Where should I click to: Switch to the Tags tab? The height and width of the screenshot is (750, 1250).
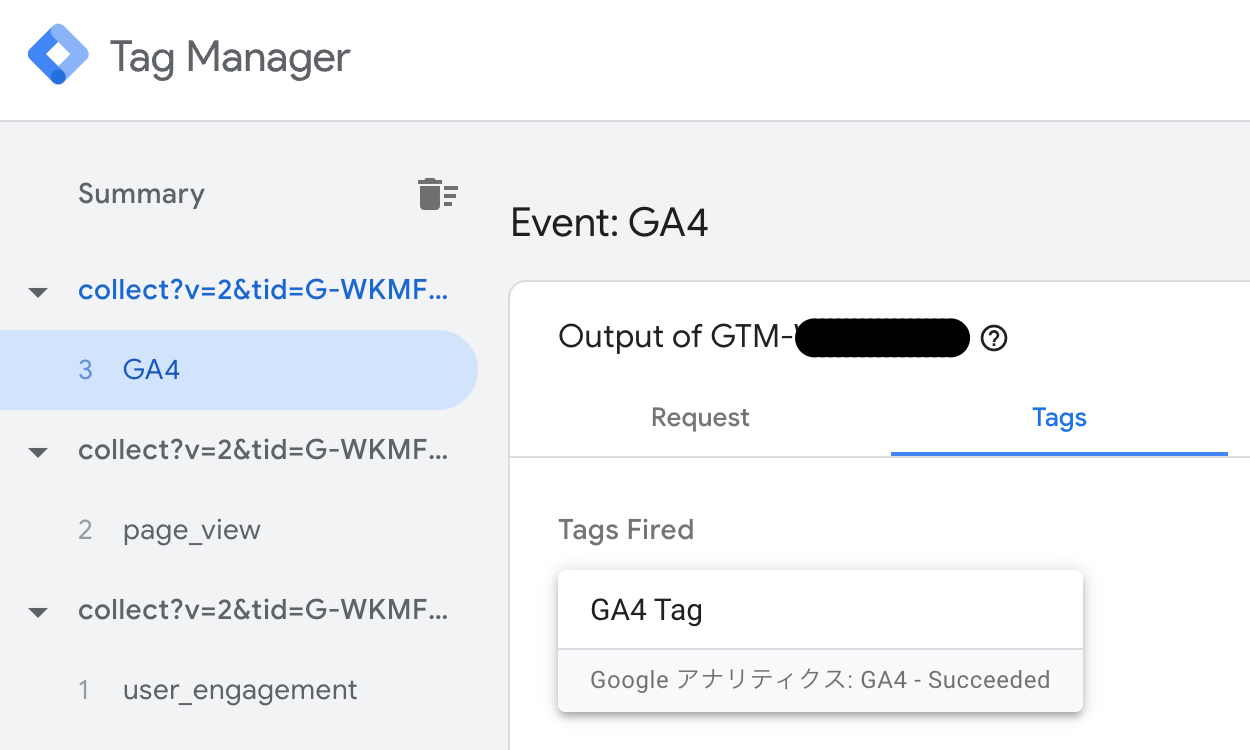[1058, 417]
